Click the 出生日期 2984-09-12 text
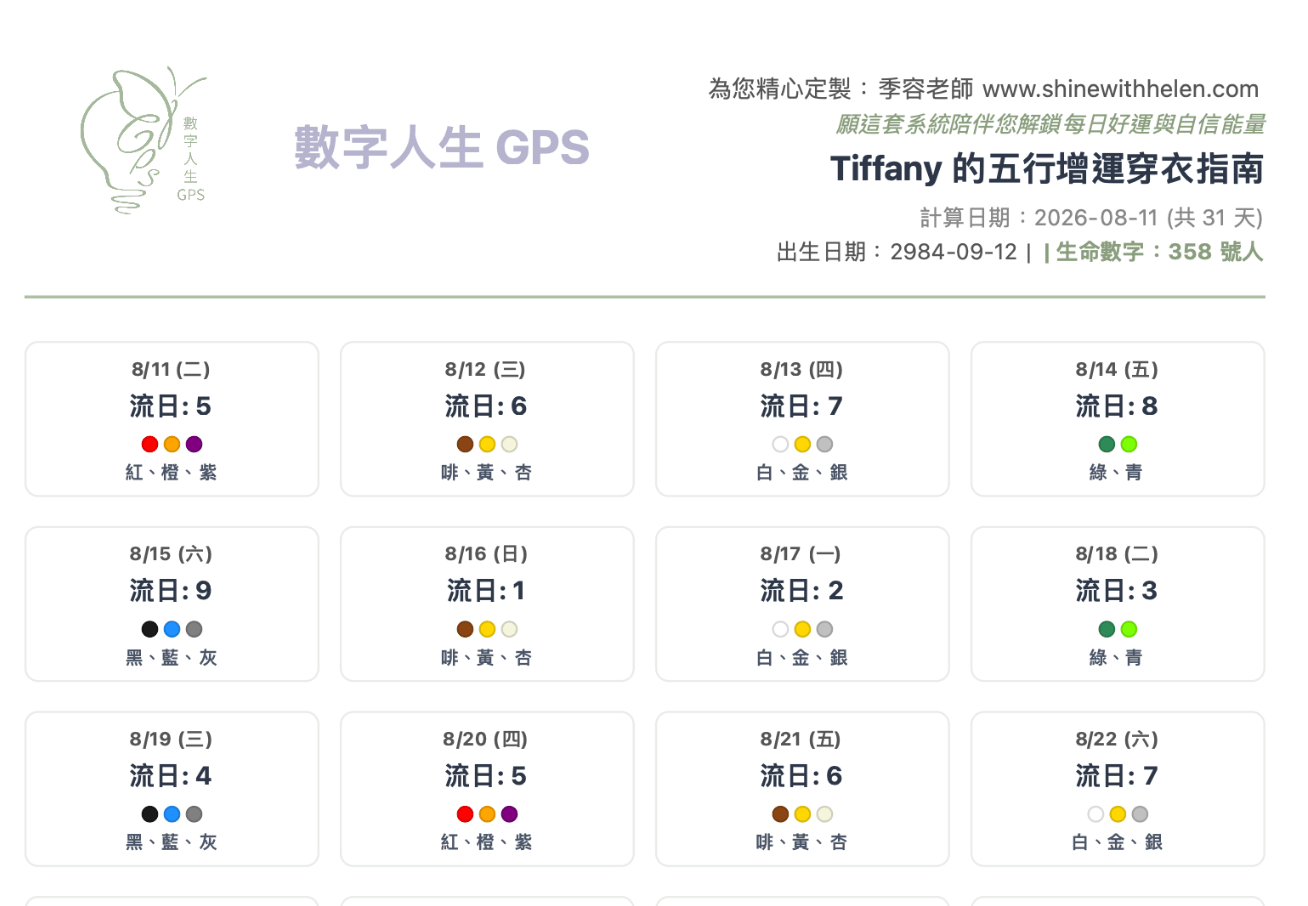The height and width of the screenshot is (906, 1308). point(897,252)
